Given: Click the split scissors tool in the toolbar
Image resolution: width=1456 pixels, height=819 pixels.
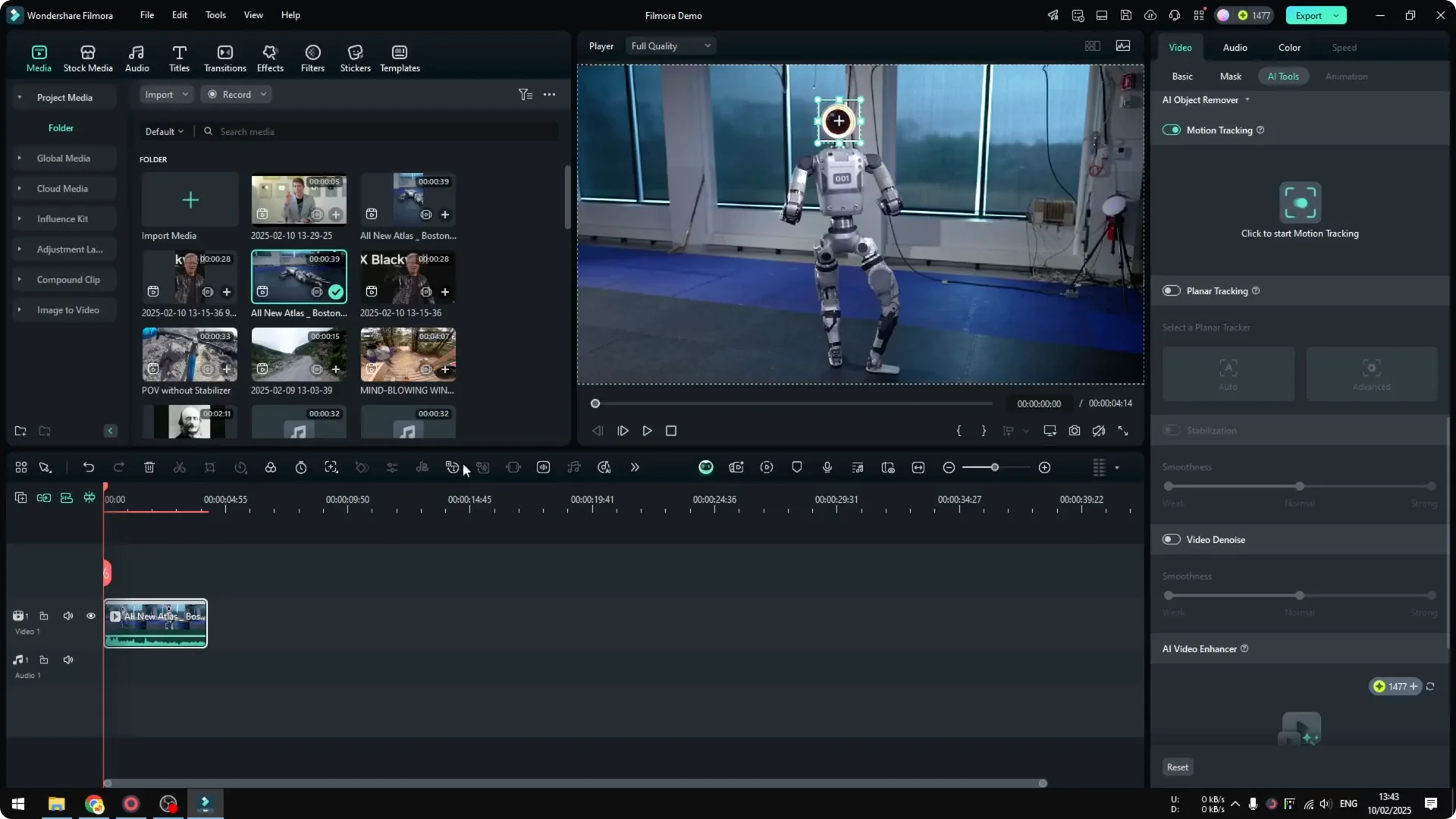Looking at the screenshot, I should (x=180, y=467).
